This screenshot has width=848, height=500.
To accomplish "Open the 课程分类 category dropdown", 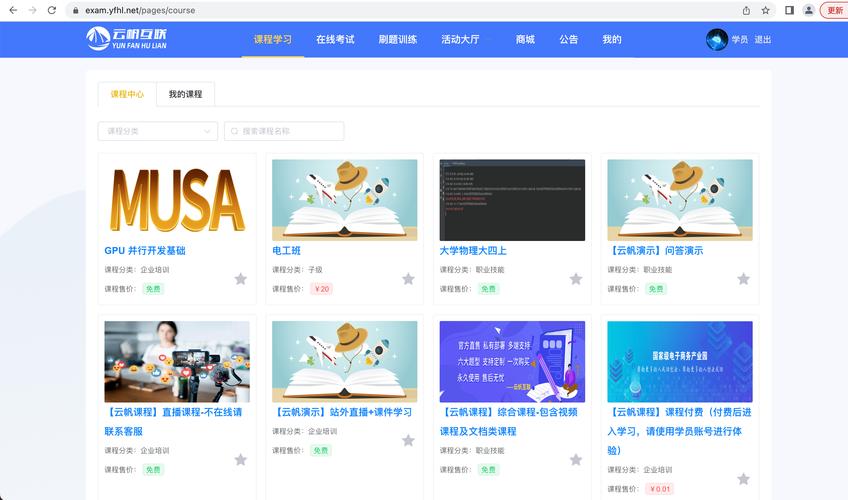I will click(158, 131).
